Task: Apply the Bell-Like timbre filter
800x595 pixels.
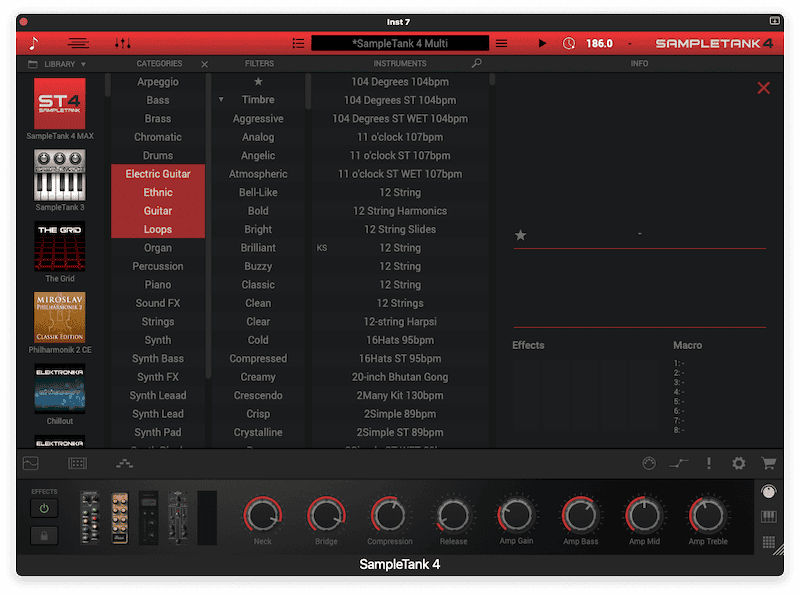Action: click(258, 192)
